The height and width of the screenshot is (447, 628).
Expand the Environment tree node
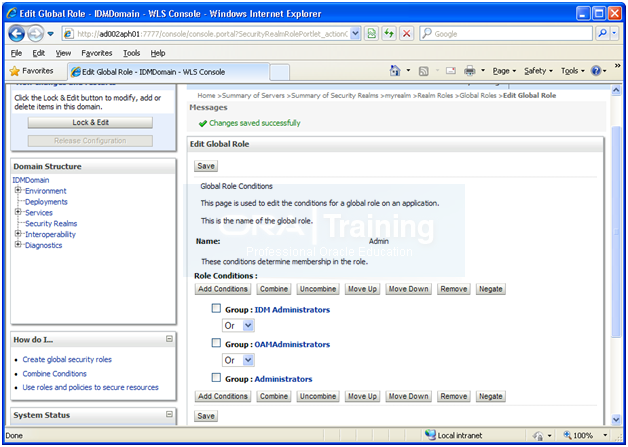tap(18, 190)
